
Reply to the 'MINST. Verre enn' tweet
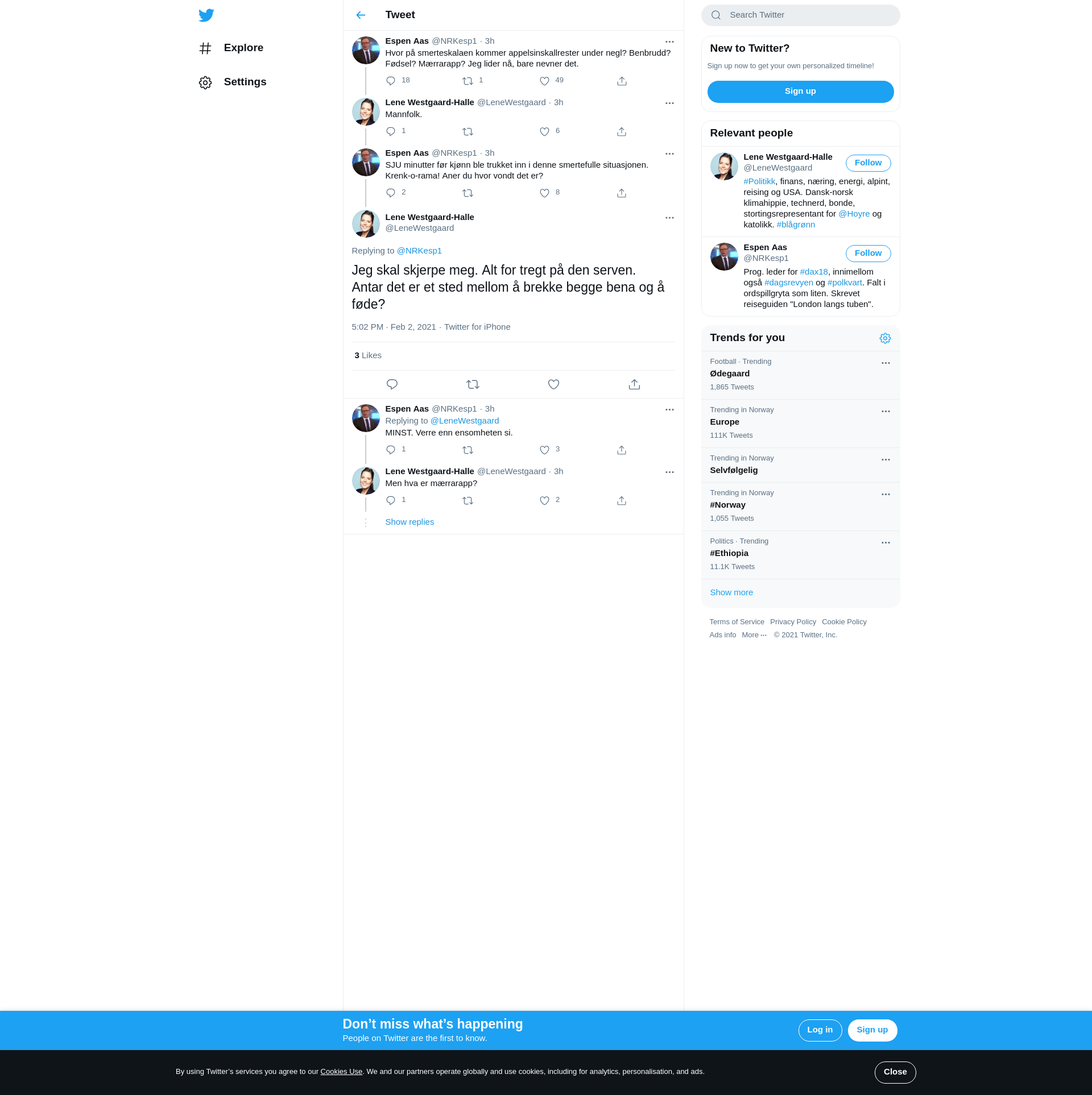(391, 450)
